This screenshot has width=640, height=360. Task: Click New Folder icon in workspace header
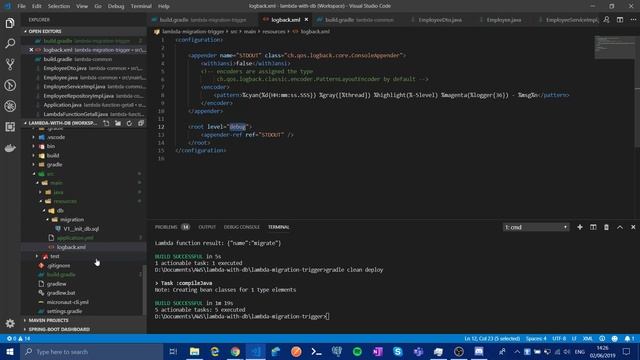click(118, 123)
